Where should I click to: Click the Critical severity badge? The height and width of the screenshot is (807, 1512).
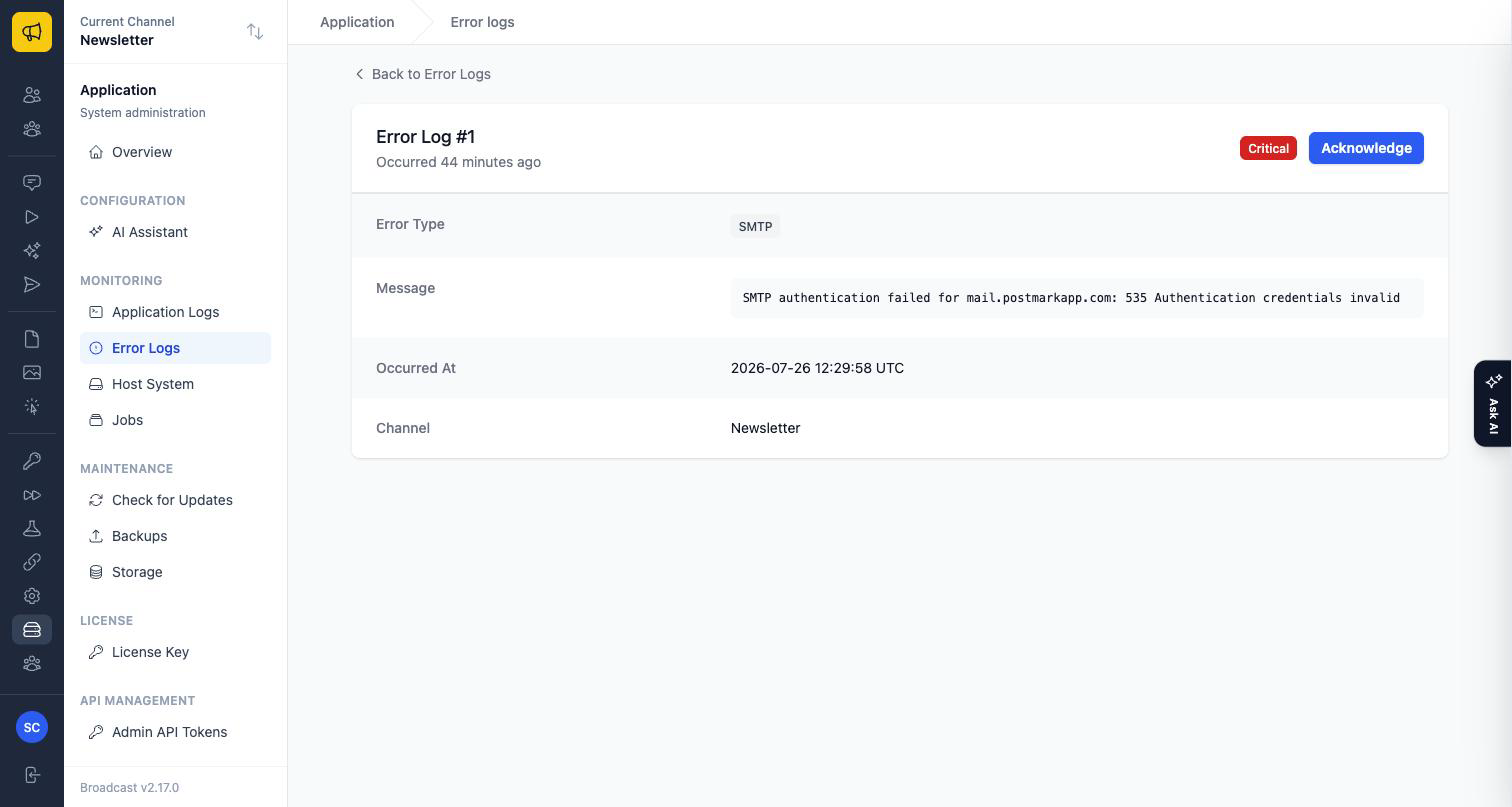tap(1268, 148)
